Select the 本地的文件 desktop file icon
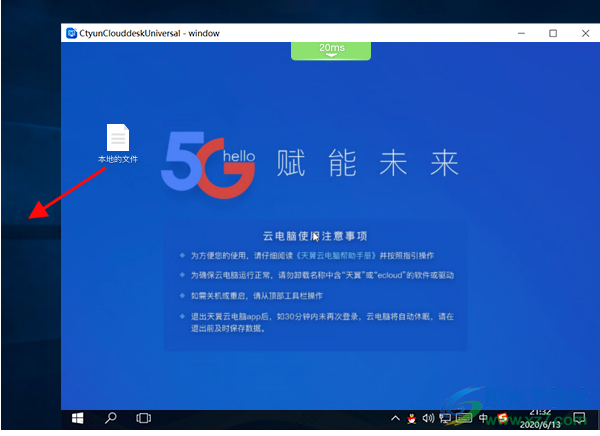 click(118, 143)
